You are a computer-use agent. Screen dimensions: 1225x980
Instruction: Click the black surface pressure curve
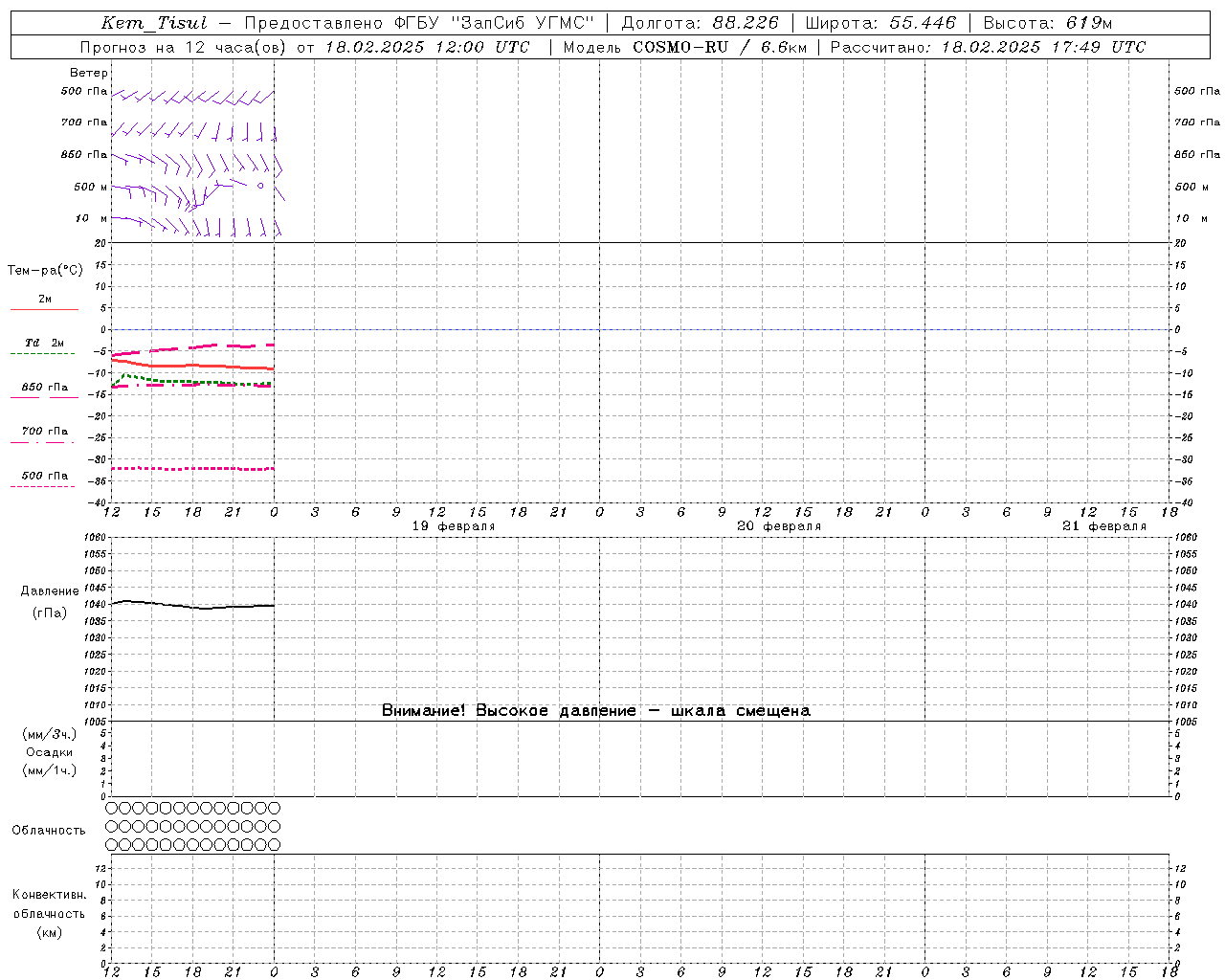(x=191, y=606)
